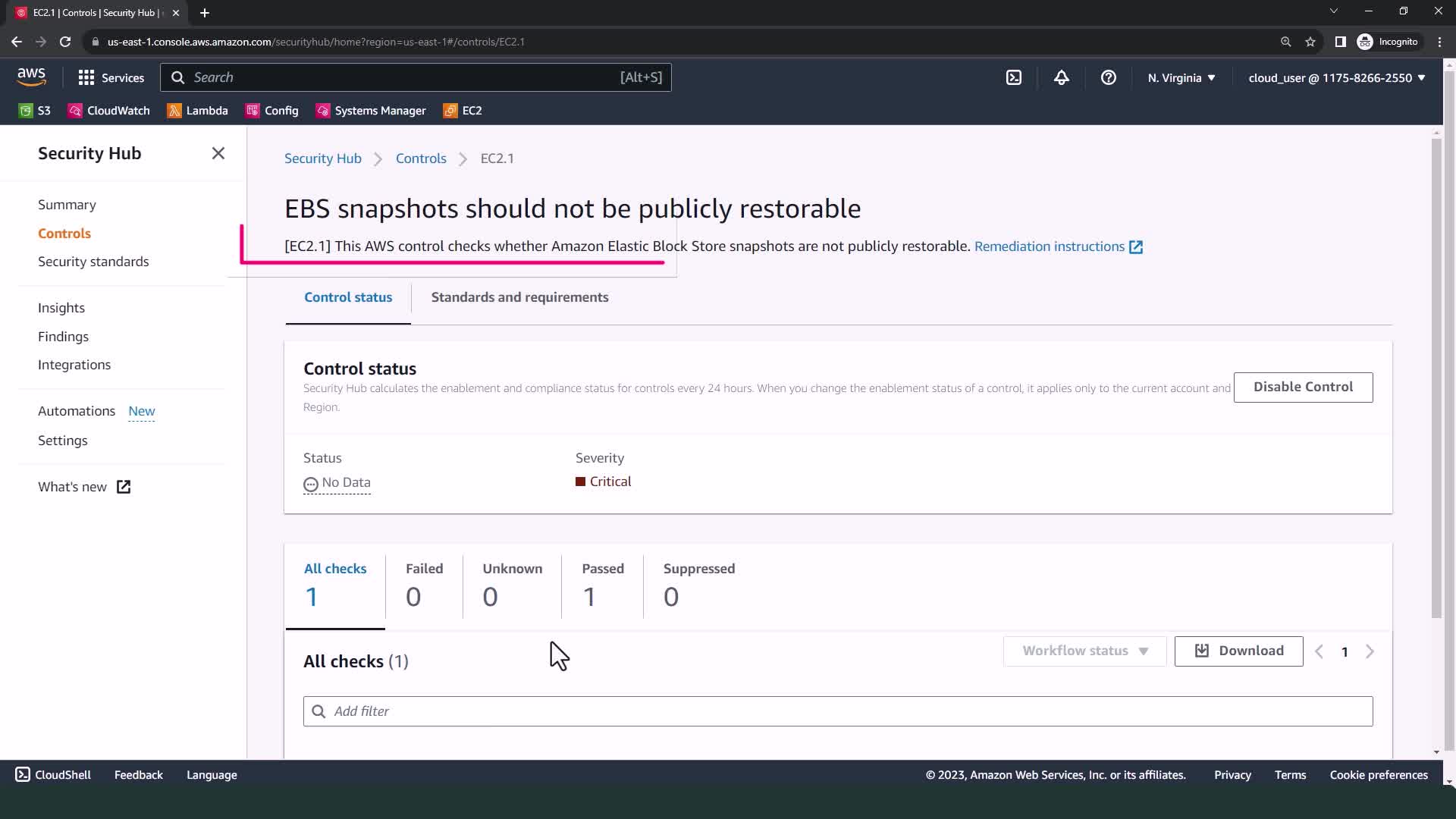Click the Critical severity color indicator
The height and width of the screenshot is (819, 1456).
[x=581, y=482]
